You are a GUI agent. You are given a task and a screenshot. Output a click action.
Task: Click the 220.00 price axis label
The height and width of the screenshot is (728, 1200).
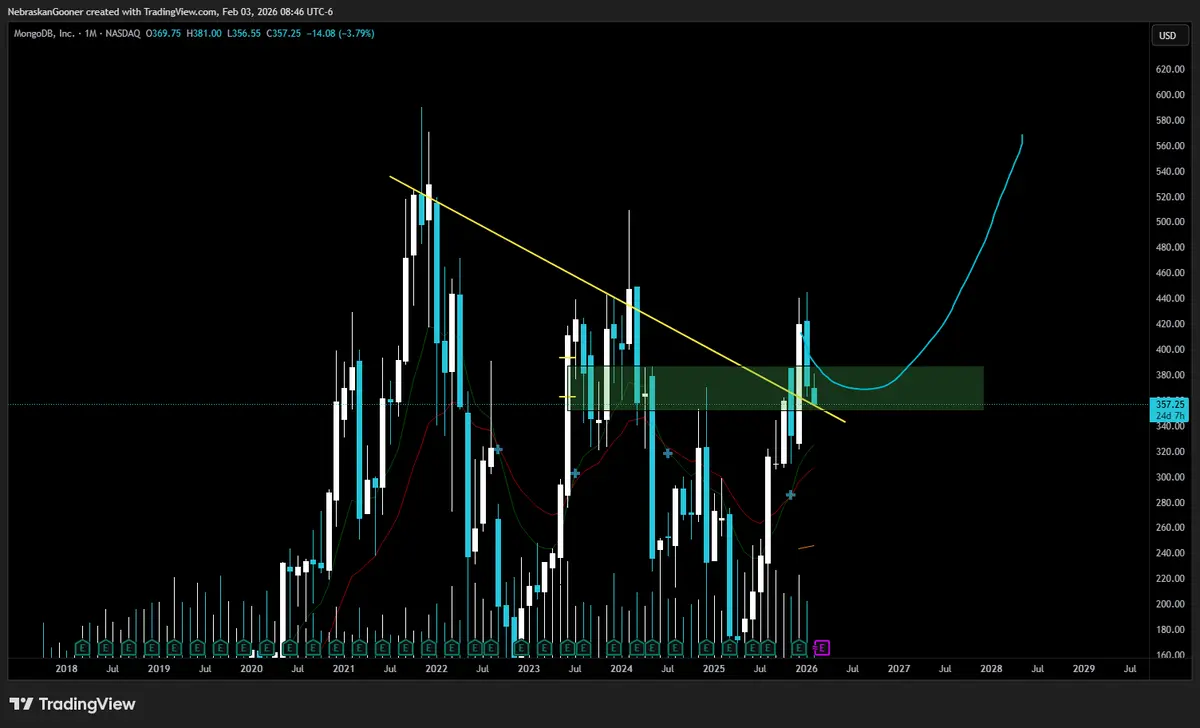point(1170,579)
